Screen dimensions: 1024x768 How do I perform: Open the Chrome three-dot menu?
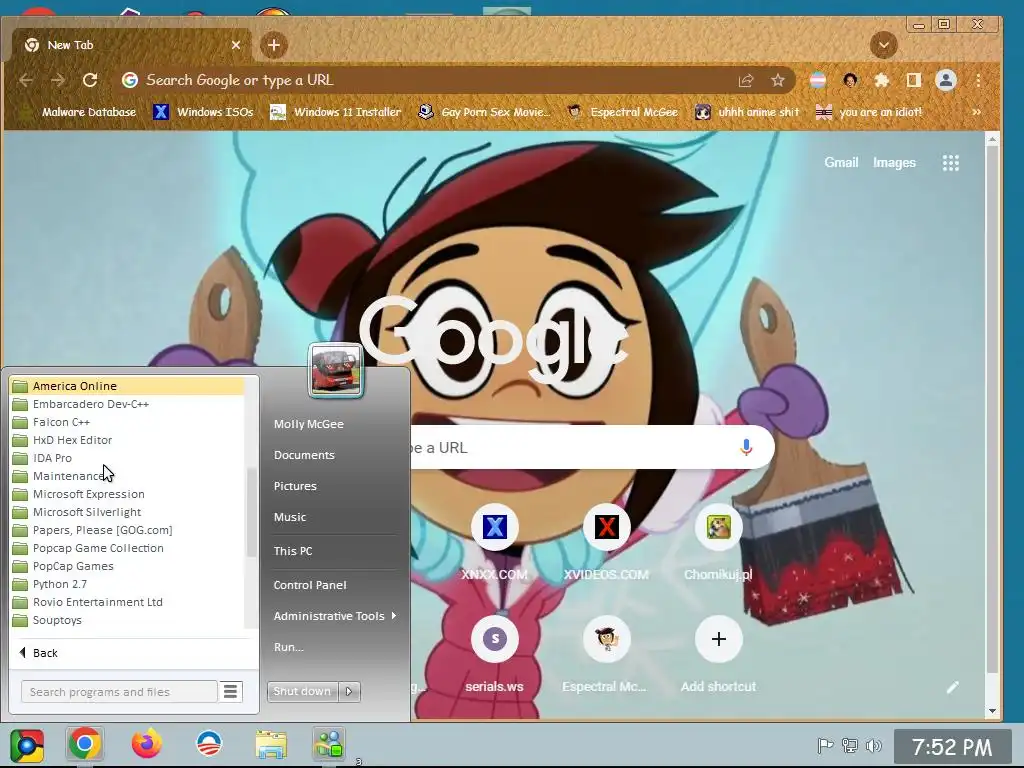point(978,80)
